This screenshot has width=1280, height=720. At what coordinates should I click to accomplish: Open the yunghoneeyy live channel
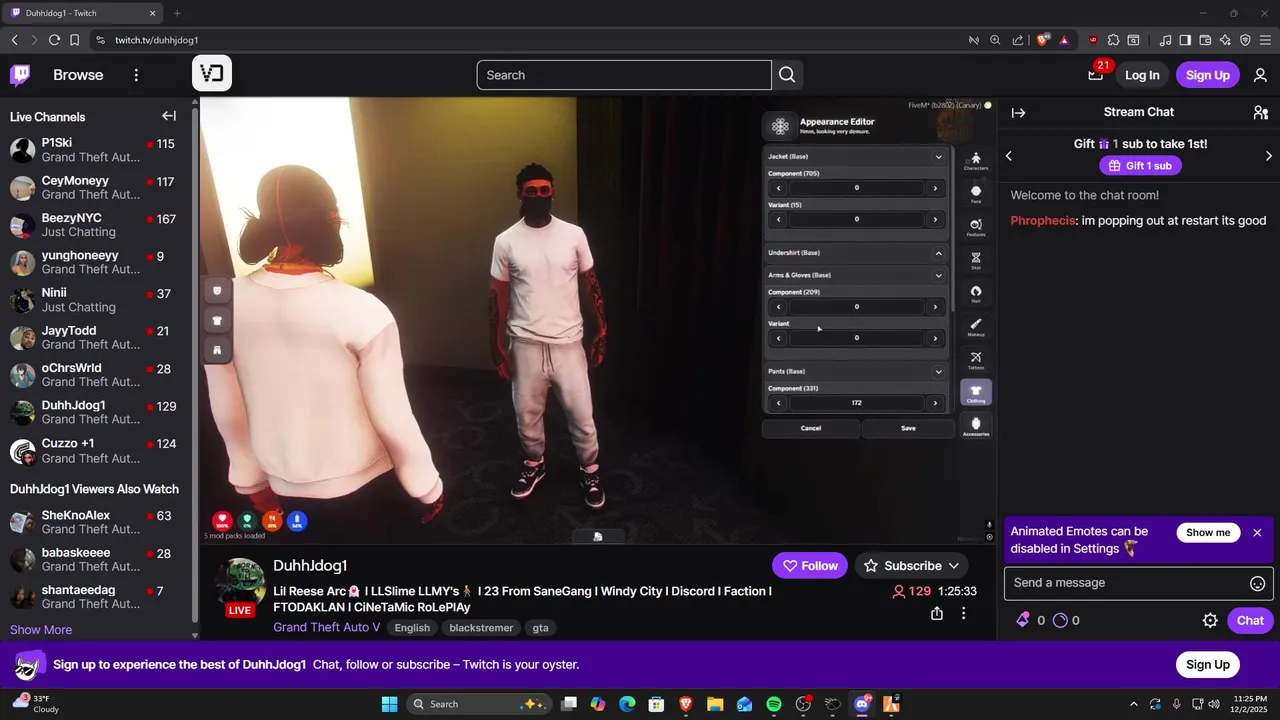tap(96, 263)
